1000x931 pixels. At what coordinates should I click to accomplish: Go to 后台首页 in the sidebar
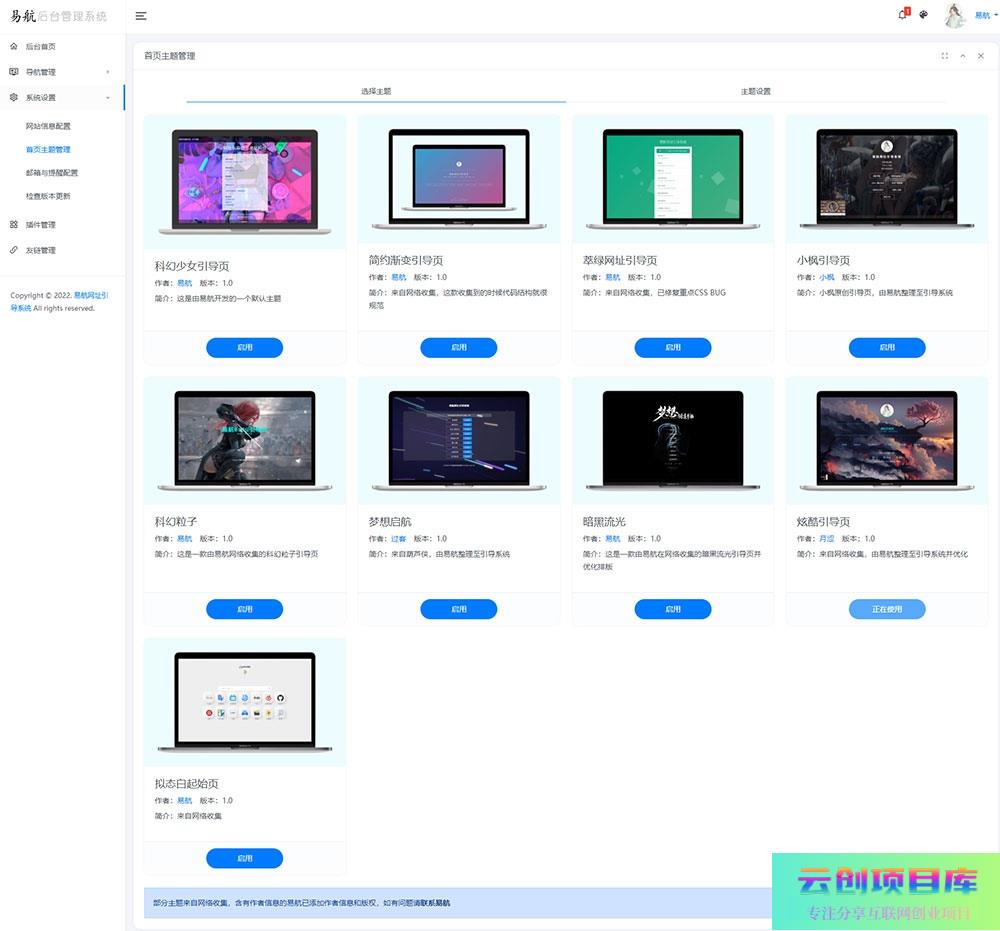[40, 47]
